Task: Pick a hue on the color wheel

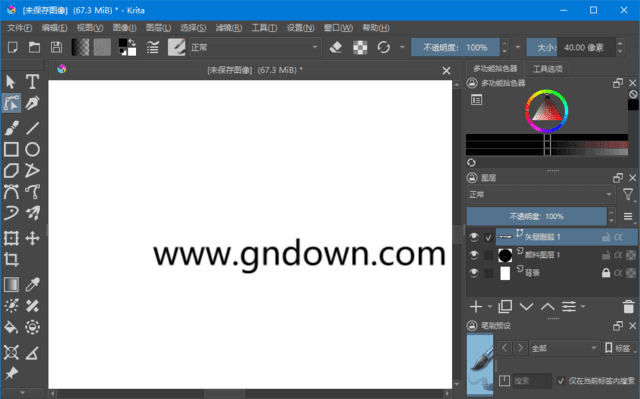Action: (547, 111)
